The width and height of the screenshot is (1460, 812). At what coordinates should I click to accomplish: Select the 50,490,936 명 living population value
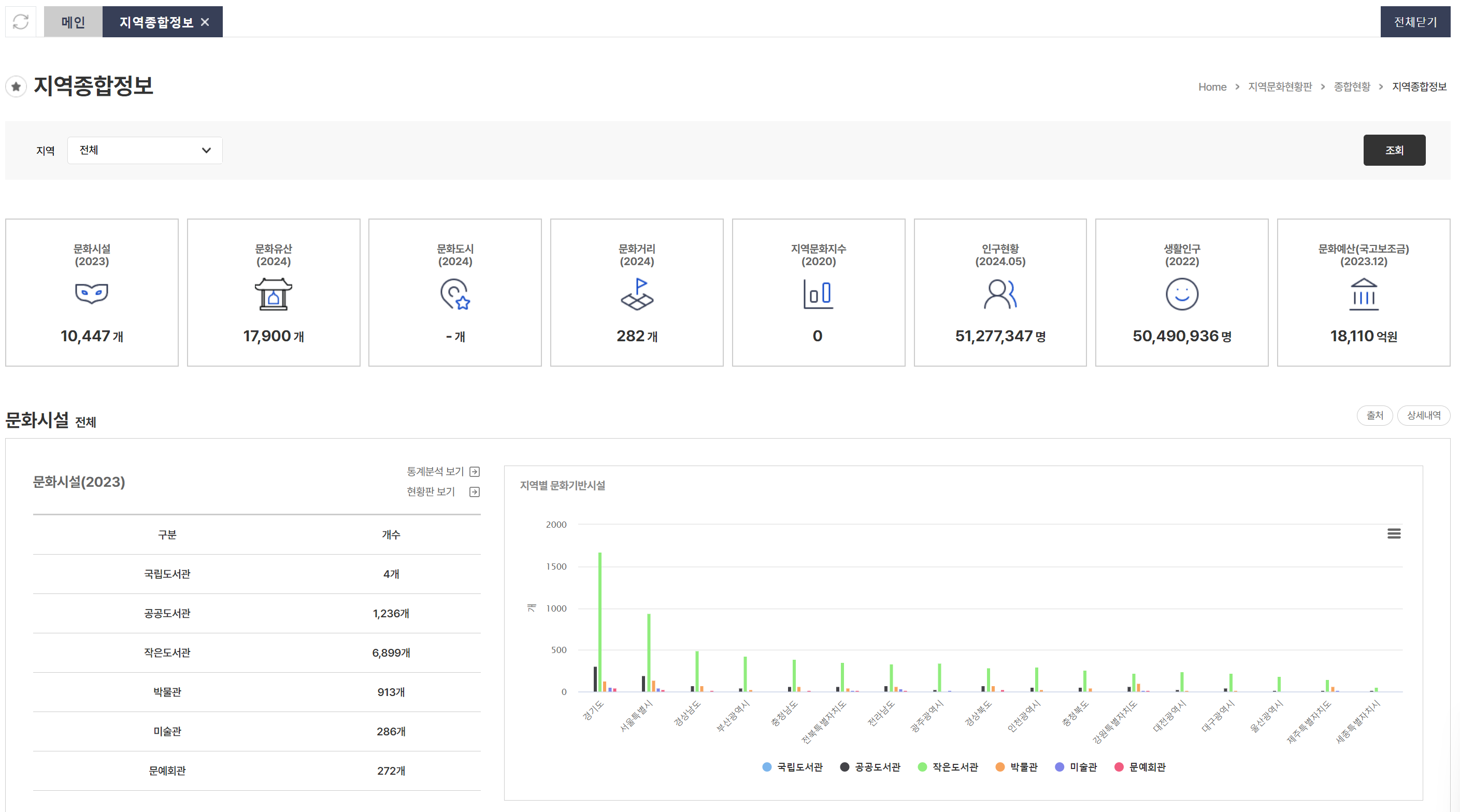coord(1182,336)
